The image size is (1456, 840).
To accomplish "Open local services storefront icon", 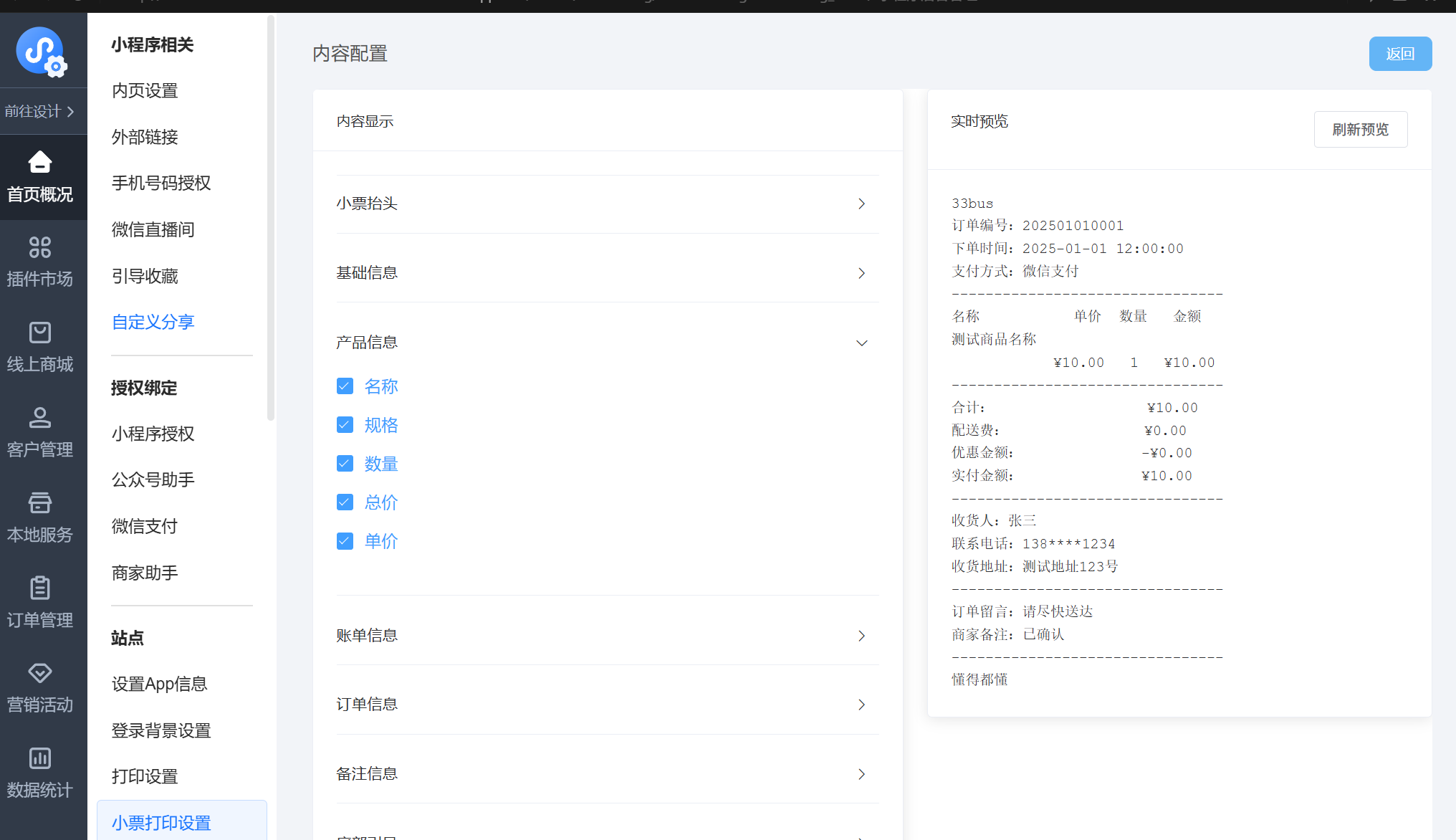I will 40,502.
